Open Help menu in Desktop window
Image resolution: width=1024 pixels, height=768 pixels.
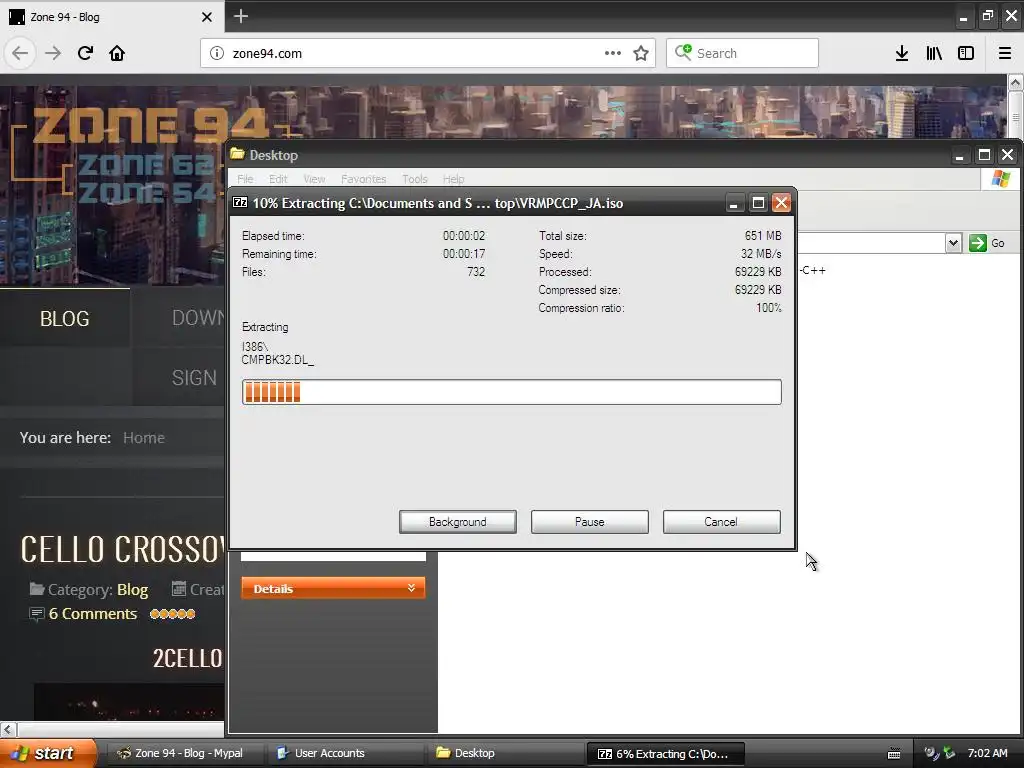tap(453, 179)
